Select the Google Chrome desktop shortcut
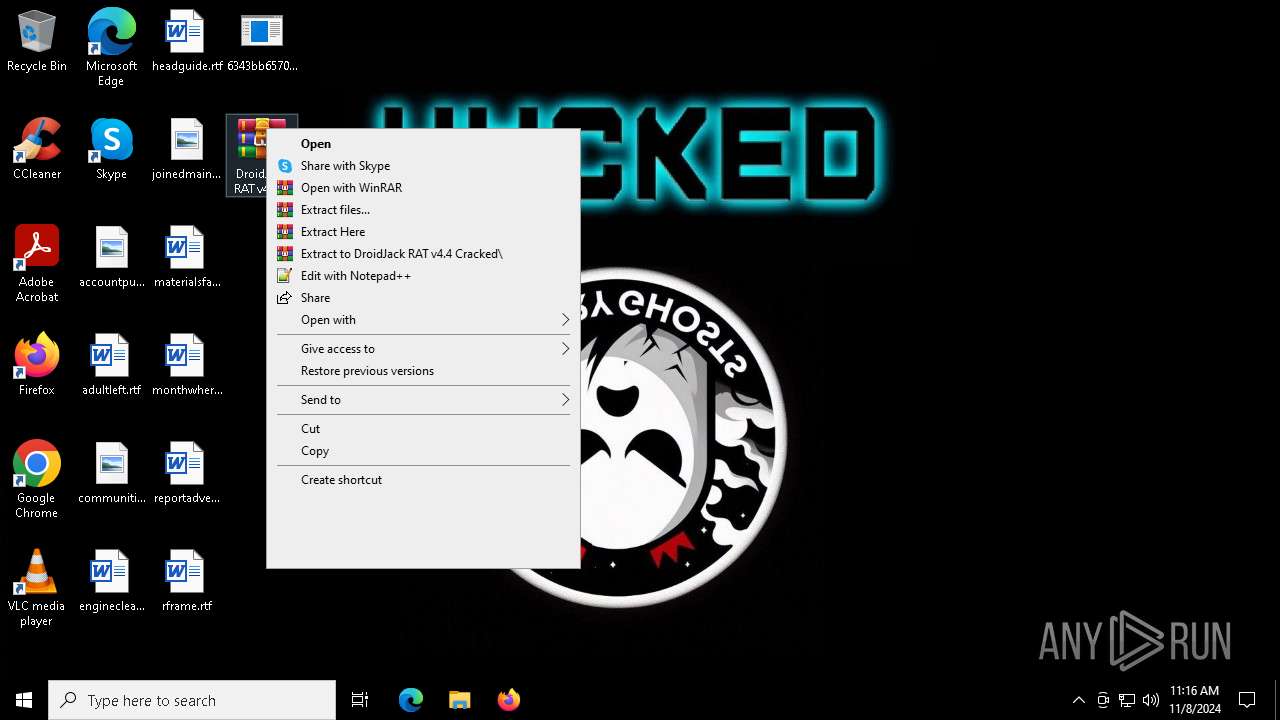Viewport: 1280px width, 720px height. 37,480
